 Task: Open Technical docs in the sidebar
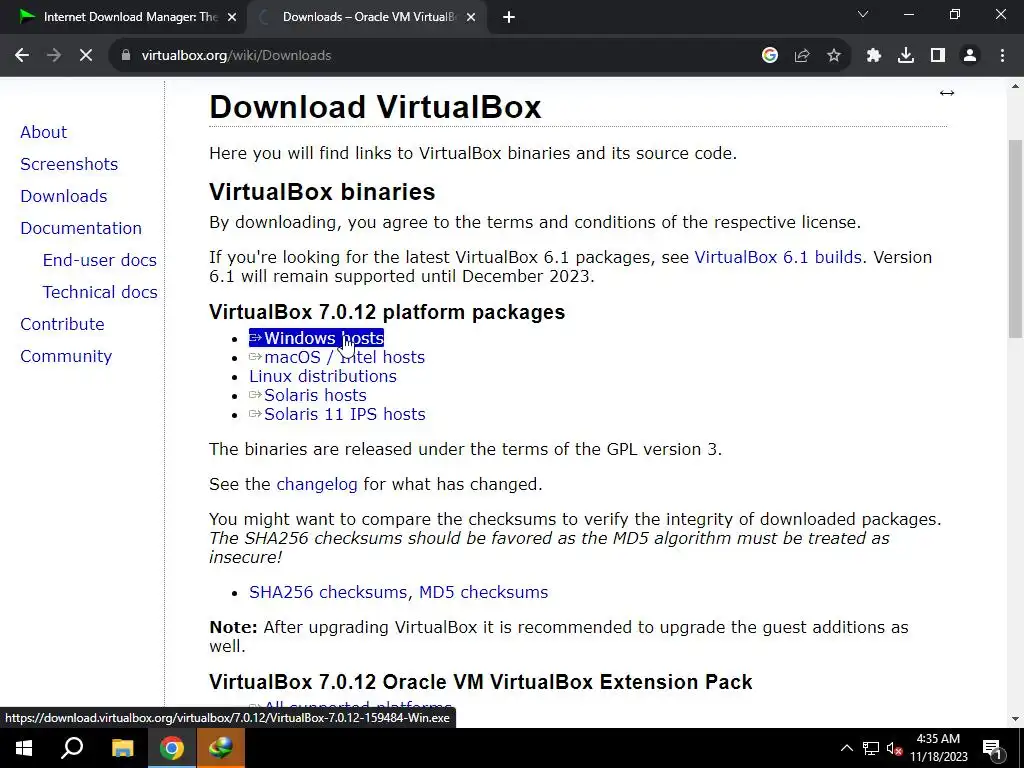pos(100,292)
